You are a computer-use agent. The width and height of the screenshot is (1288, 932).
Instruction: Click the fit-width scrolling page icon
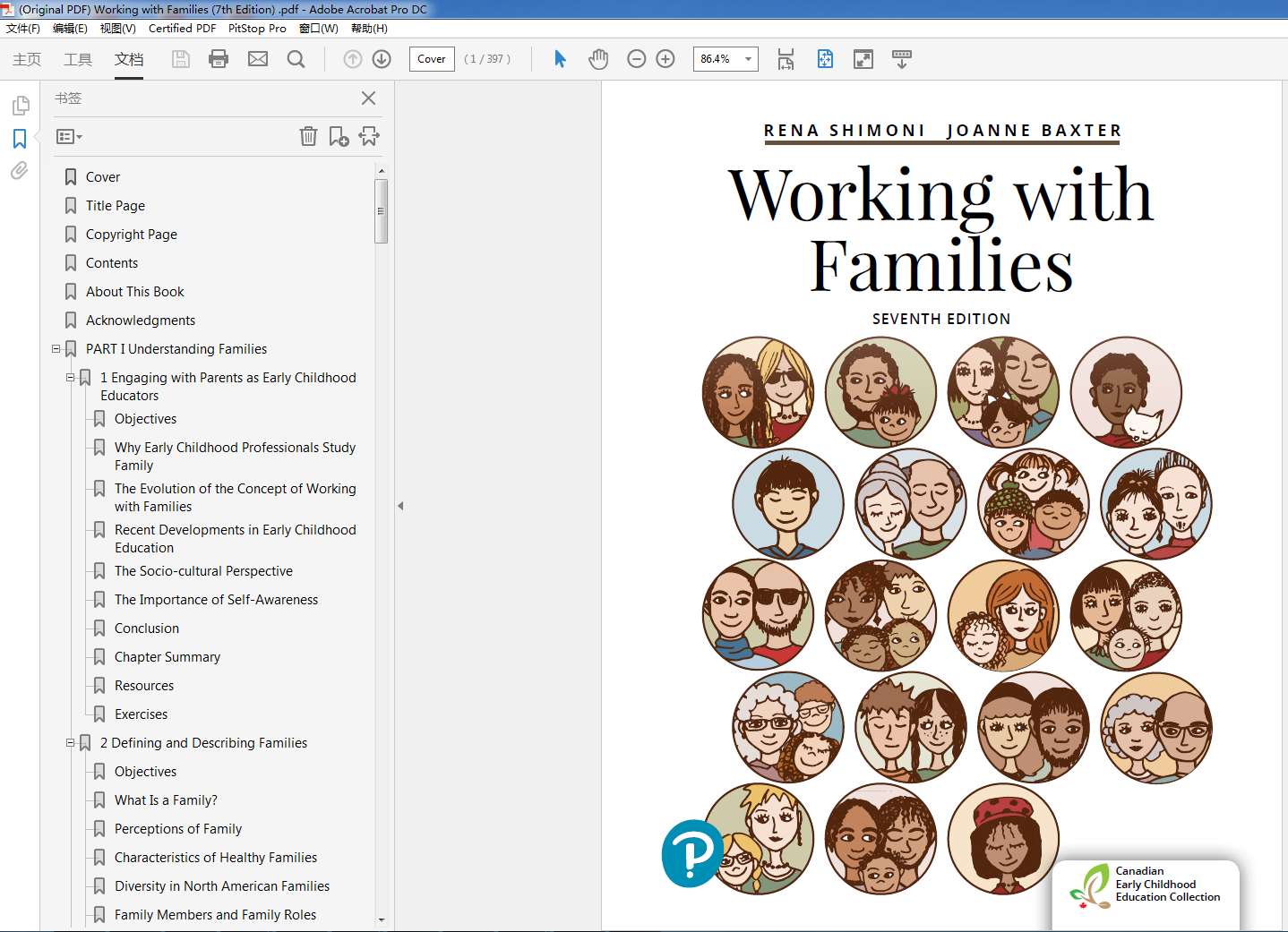(786, 59)
